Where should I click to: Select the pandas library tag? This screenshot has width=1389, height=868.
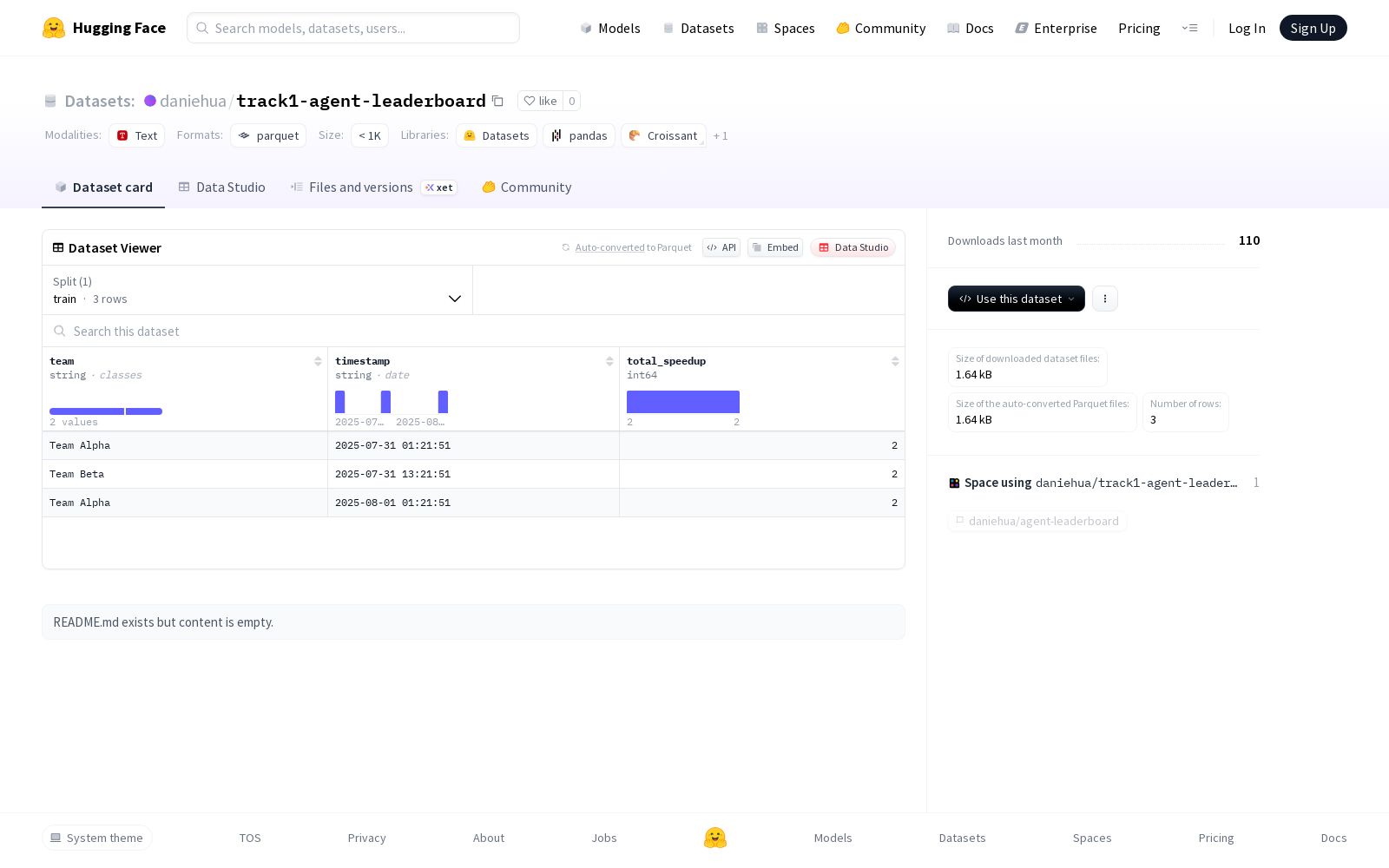(x=579, y=135)
